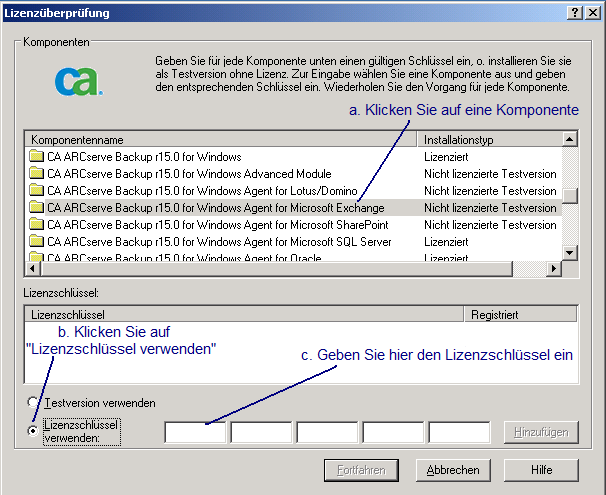Click folder icon of Agent for Microsoft SQL Server row
606x495 pixels.
(x=36, y=242)
